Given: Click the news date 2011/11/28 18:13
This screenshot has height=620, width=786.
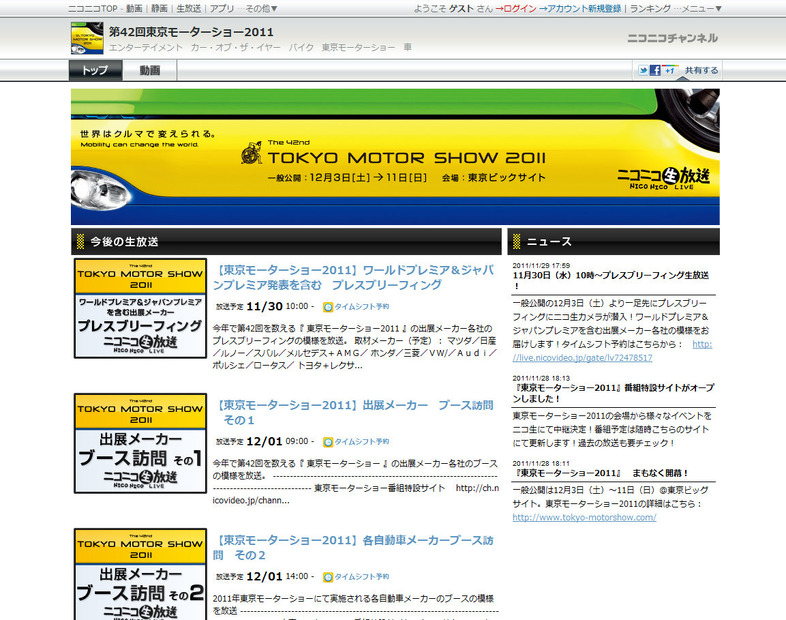Looking at the screenshot, I should [541, 378].
